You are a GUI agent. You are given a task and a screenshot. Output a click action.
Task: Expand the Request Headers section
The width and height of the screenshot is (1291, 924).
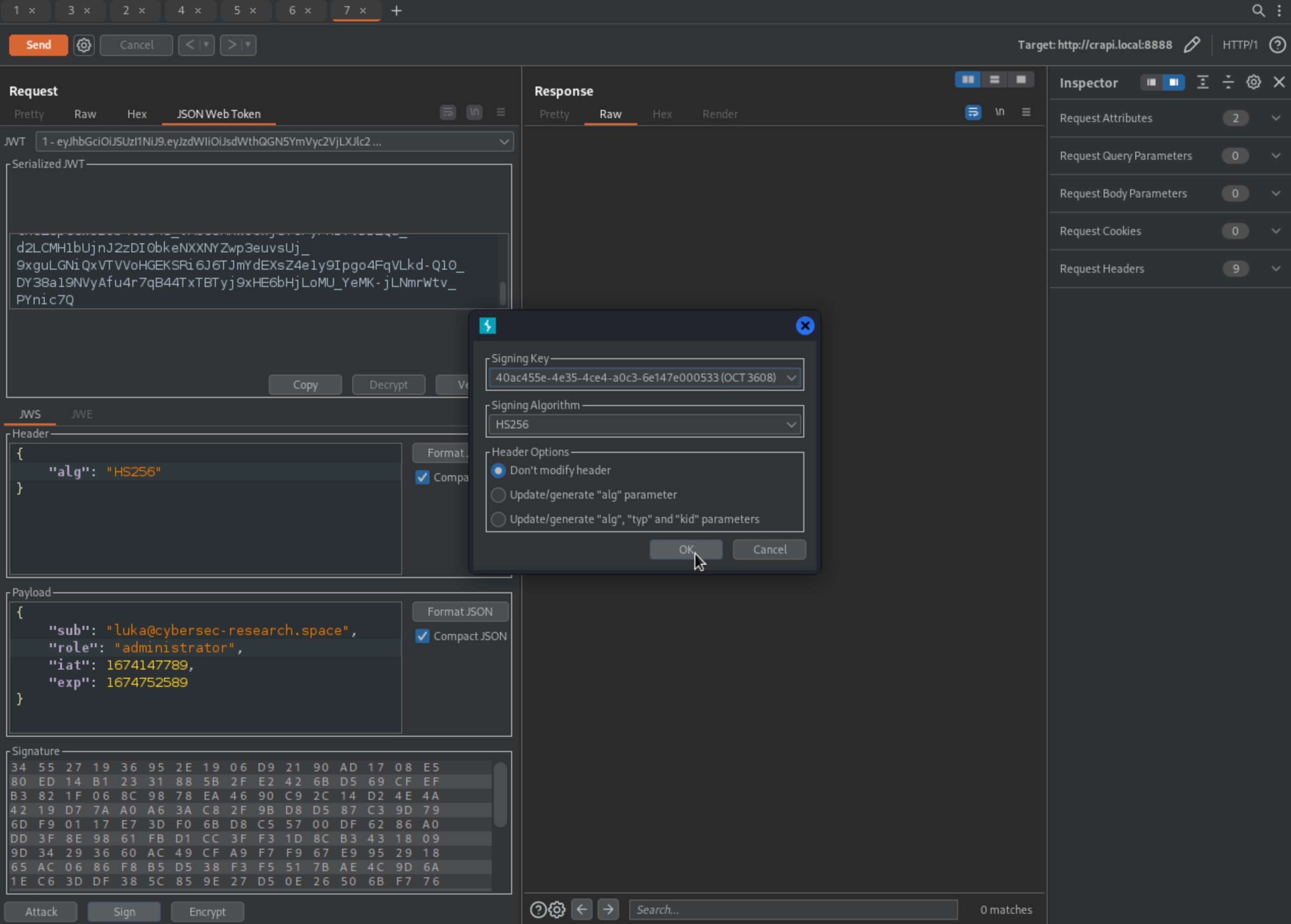1276,269
